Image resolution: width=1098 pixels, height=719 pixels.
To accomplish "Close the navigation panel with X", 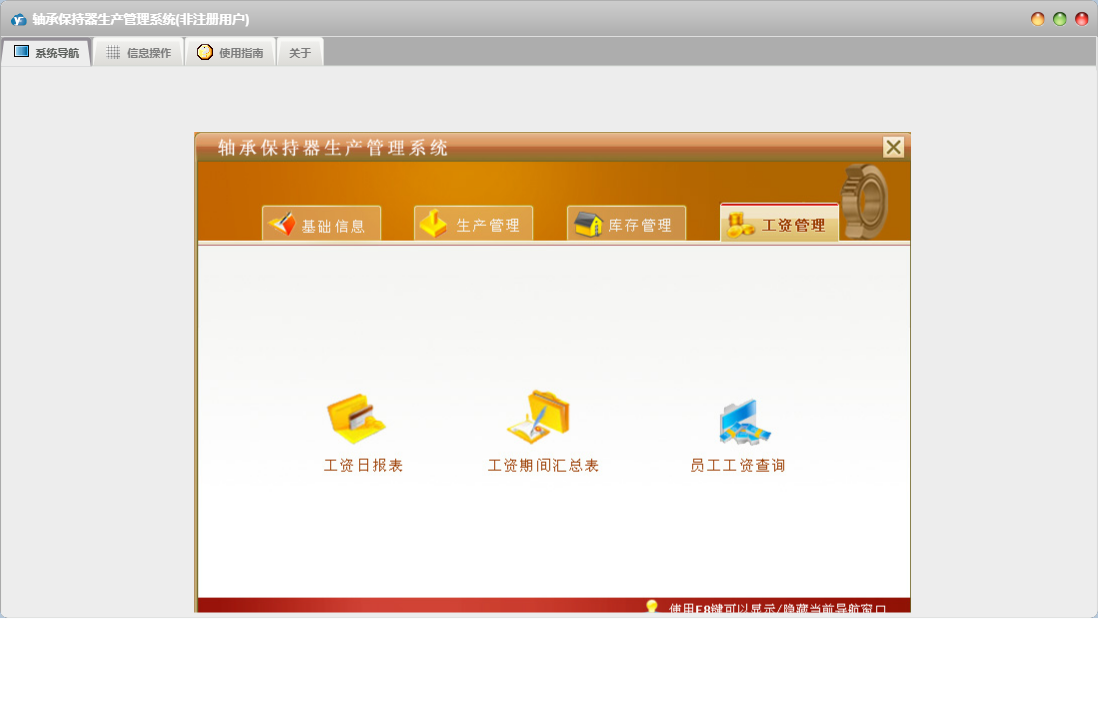I will click(894, 147).
